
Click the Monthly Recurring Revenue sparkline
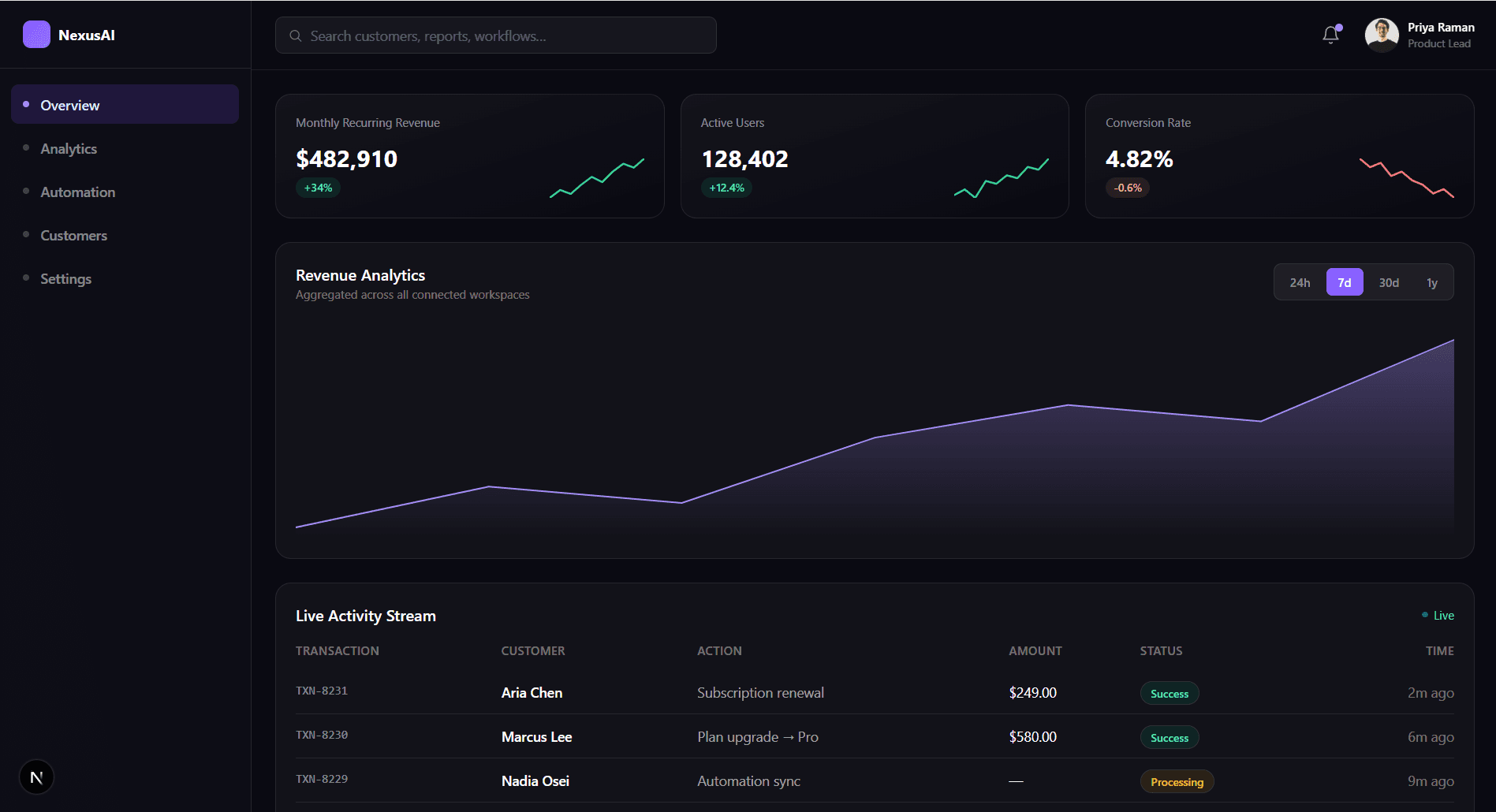(x=597, y=177)
